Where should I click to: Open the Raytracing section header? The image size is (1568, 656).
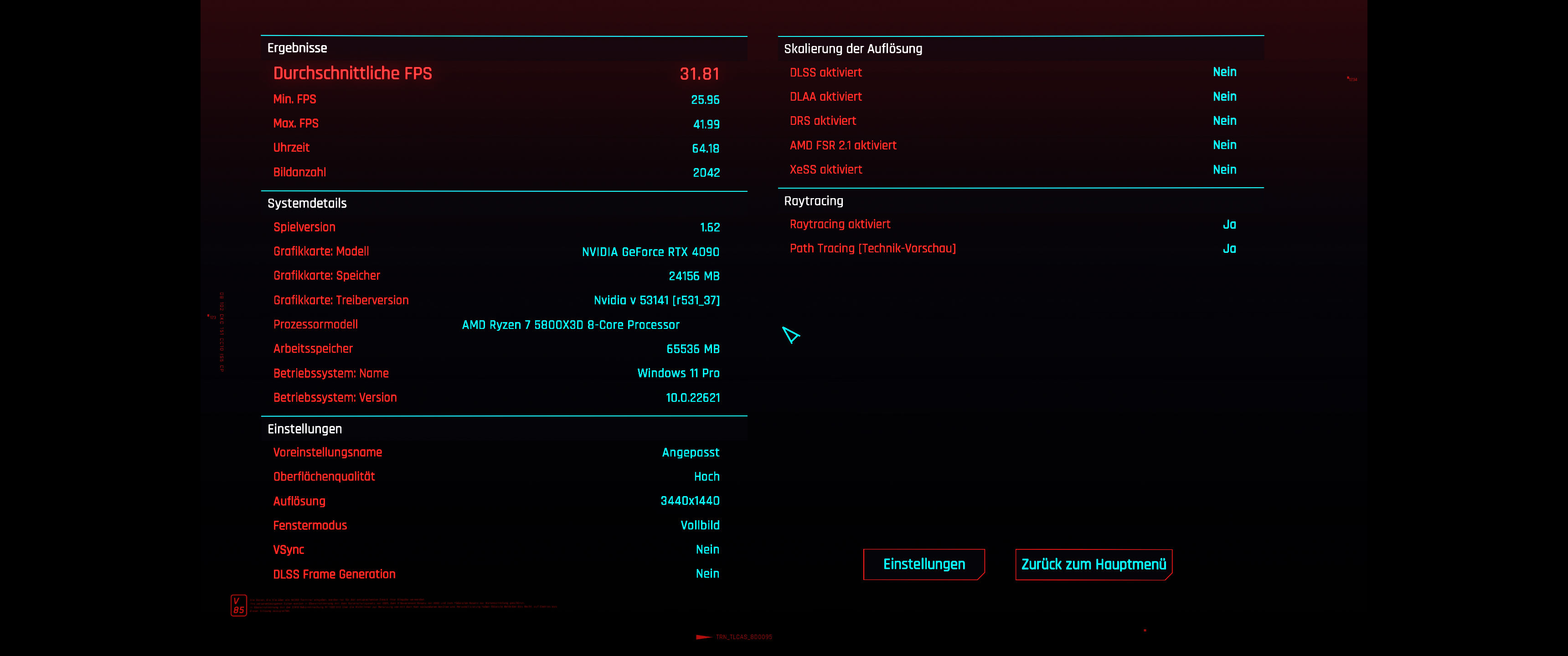pos(813,201)
